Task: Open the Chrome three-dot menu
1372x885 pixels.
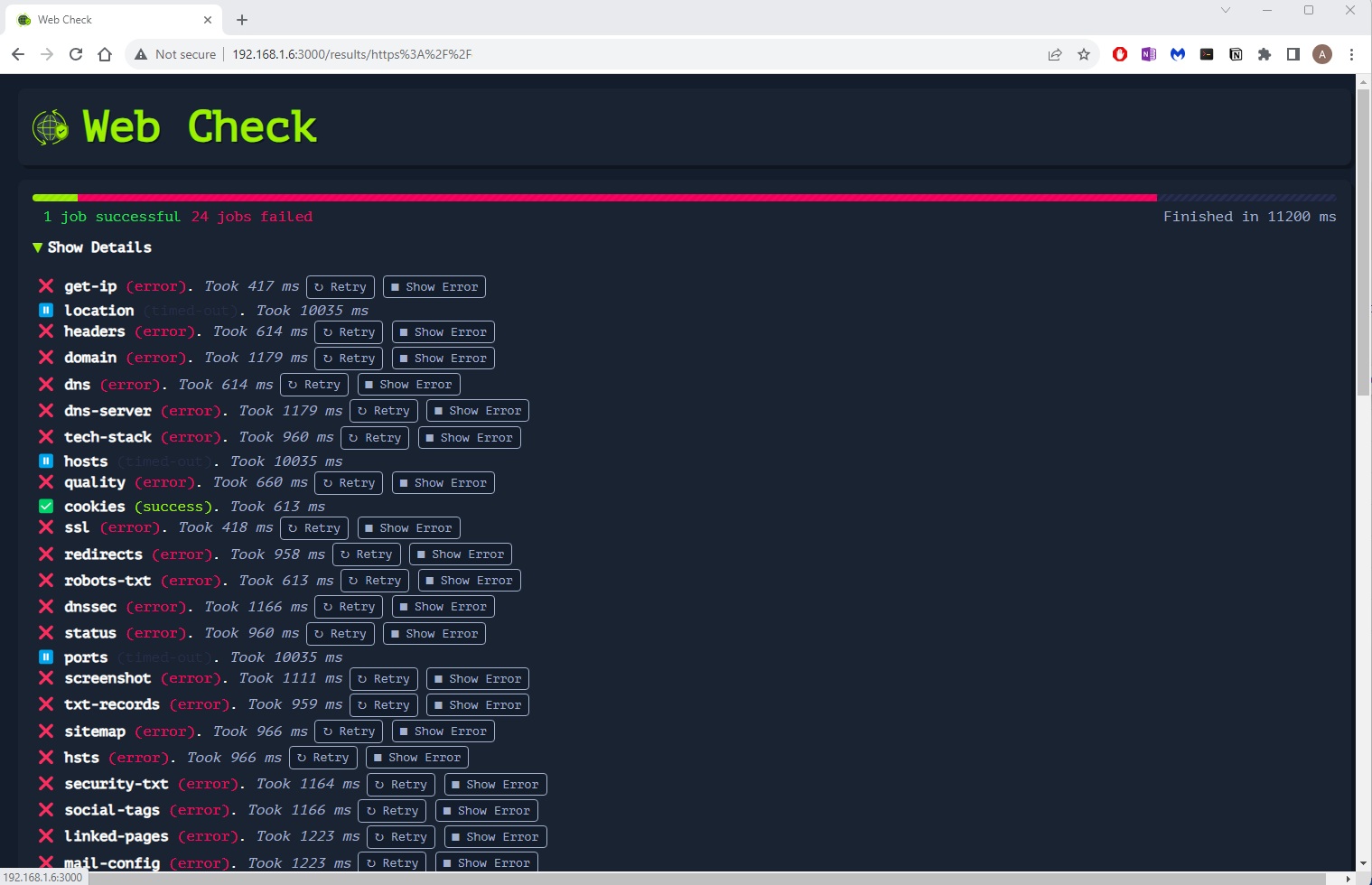Action: coord(1351,54)
